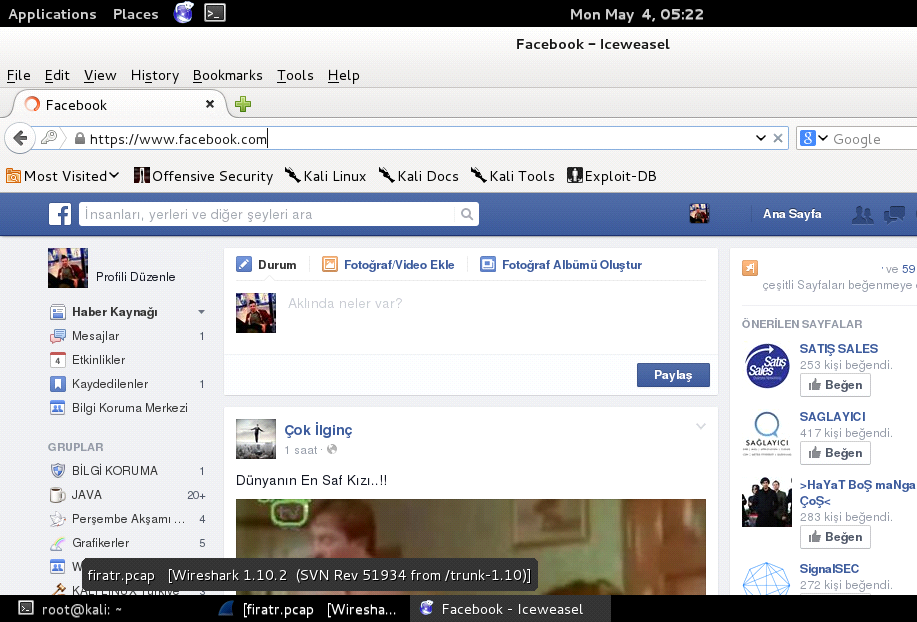
Task: Open friend requests icon in header
Action: [863, 215]
